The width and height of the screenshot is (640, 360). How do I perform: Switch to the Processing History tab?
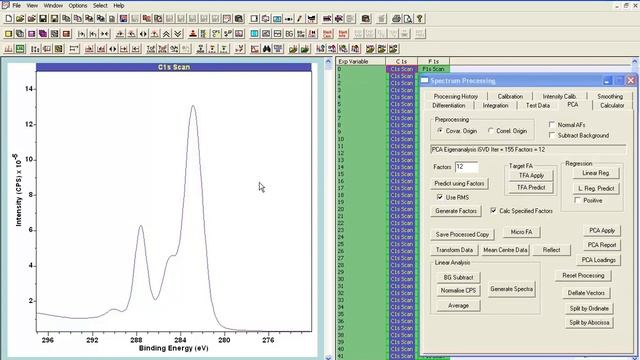pyautogui.click(x=456, y=96)
